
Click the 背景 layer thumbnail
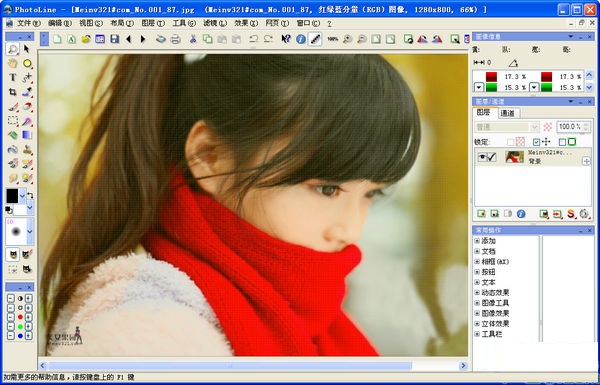(x=514, y=157)
